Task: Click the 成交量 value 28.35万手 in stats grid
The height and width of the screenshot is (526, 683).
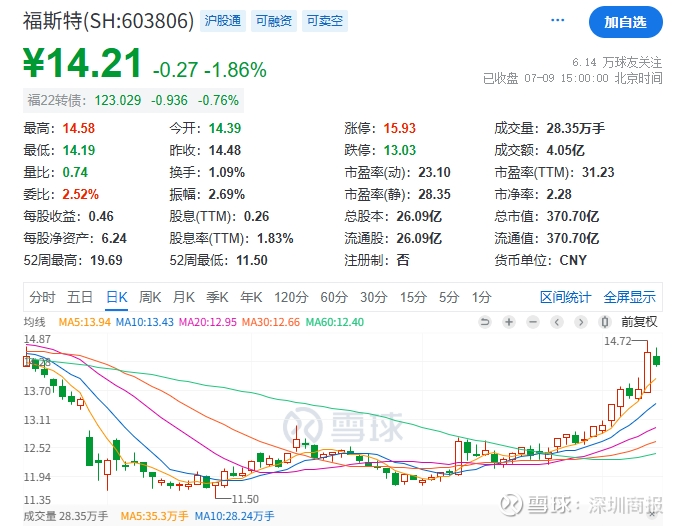Action: (575, 128)
